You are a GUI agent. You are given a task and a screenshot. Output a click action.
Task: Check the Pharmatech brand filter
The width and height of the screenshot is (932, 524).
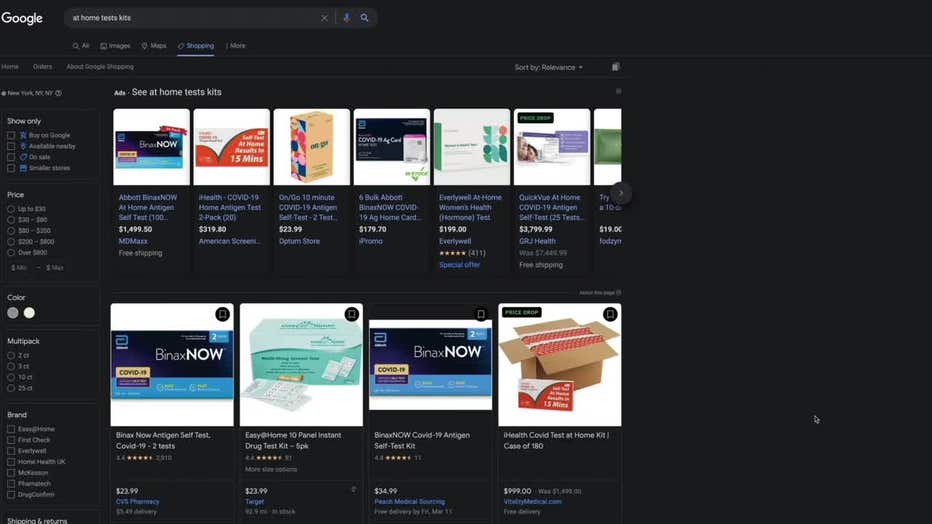pos(11,484)
